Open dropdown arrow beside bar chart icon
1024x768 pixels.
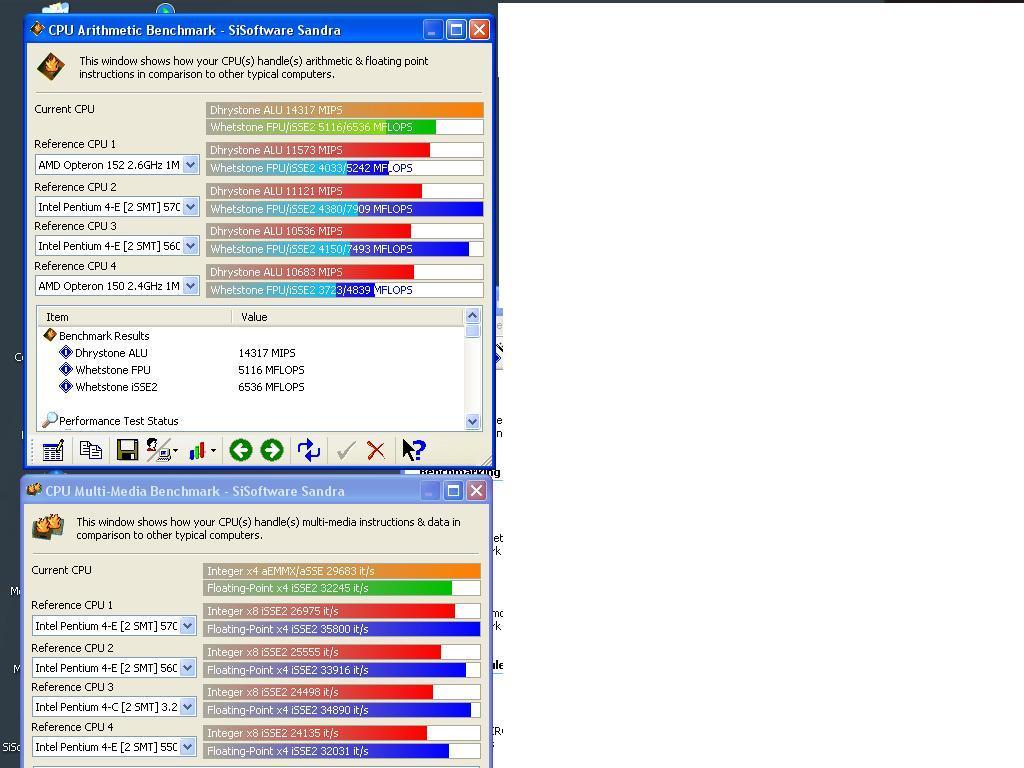pos(213,451)
